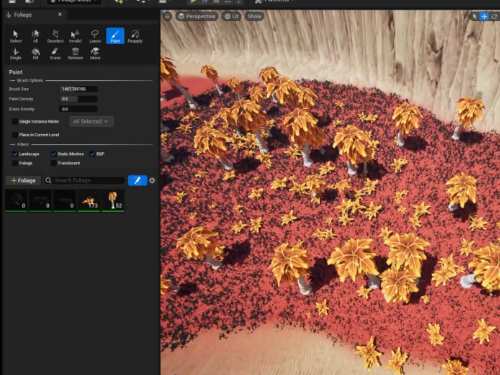Click the All selection tool
This screenshot has width=500, height=375.
tap(35, 36)
